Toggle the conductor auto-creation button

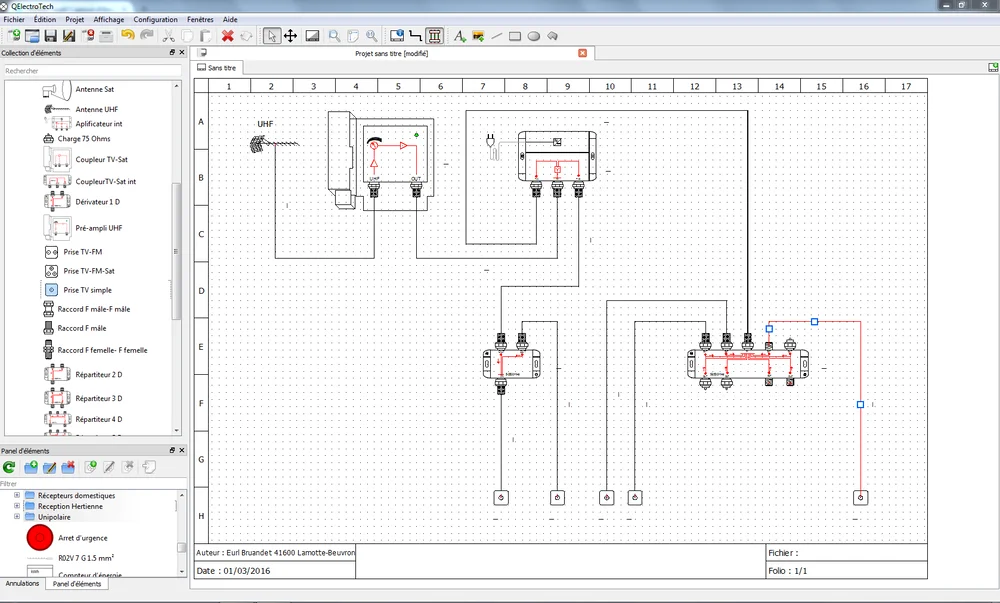tap(434, 36)
